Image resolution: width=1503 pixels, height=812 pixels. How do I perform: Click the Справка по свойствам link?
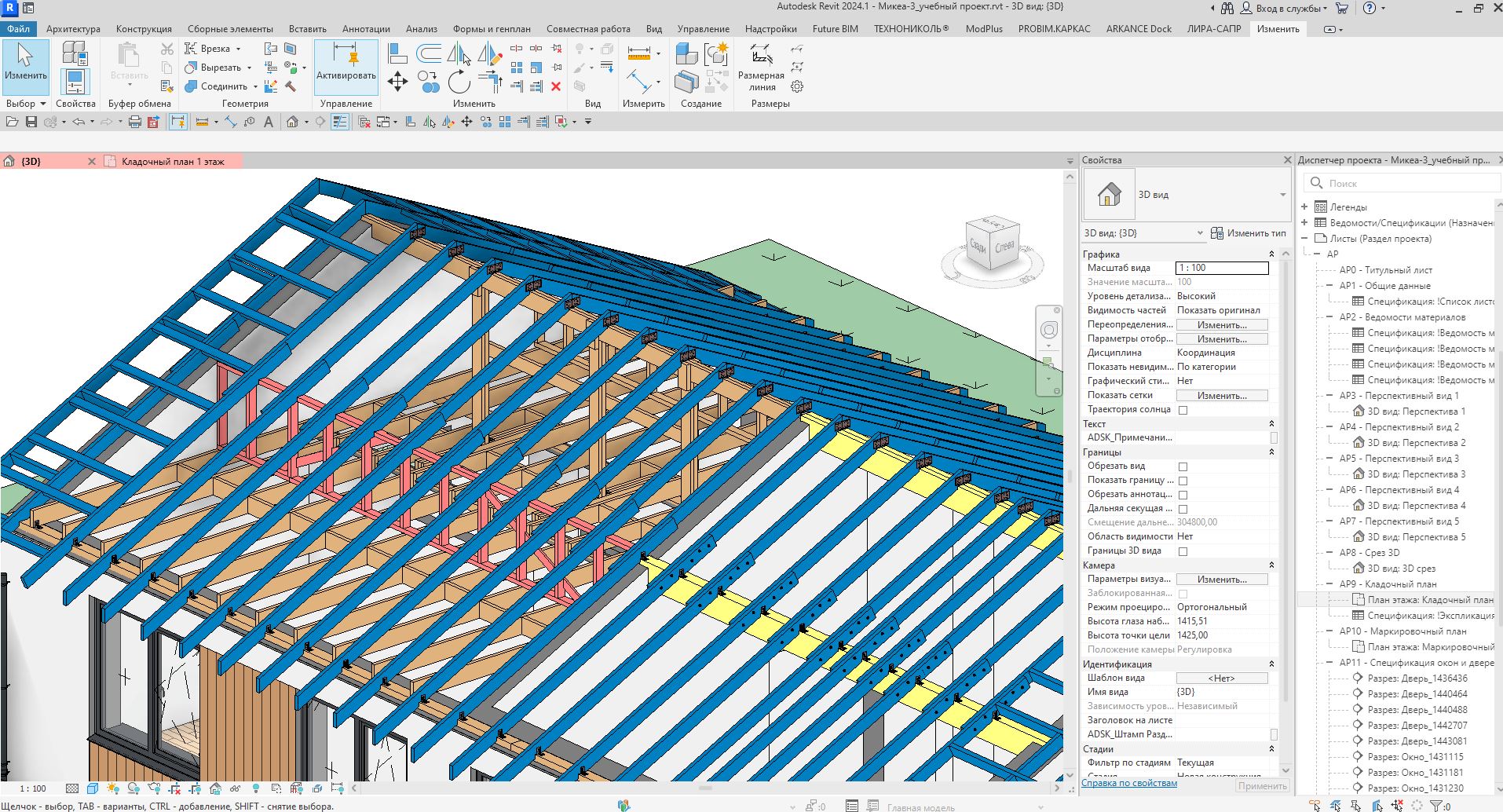pos(1129,783)
